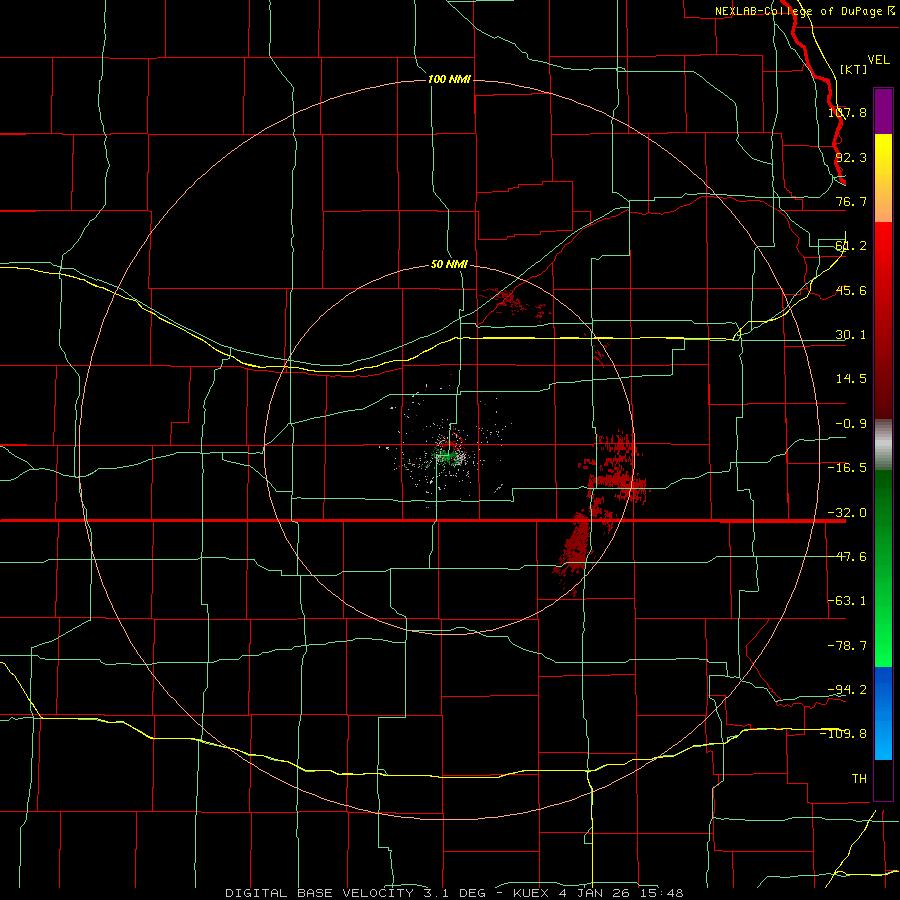900x900 pixels.
Task: Click the 76.7 legend value
Action: tap(851, 201)
